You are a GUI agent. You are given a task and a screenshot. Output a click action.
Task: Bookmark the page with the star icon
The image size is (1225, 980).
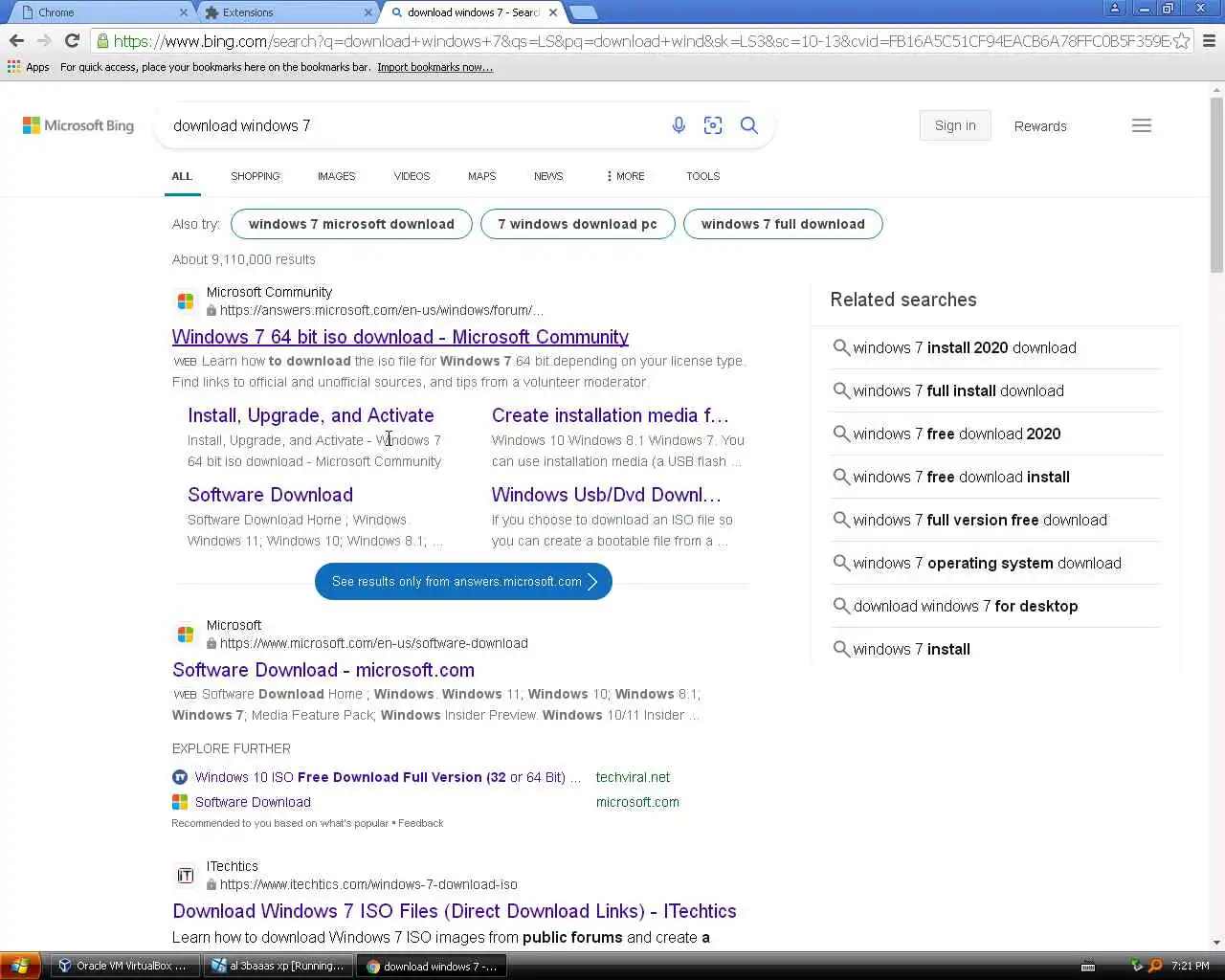[x=1182, y=41]
